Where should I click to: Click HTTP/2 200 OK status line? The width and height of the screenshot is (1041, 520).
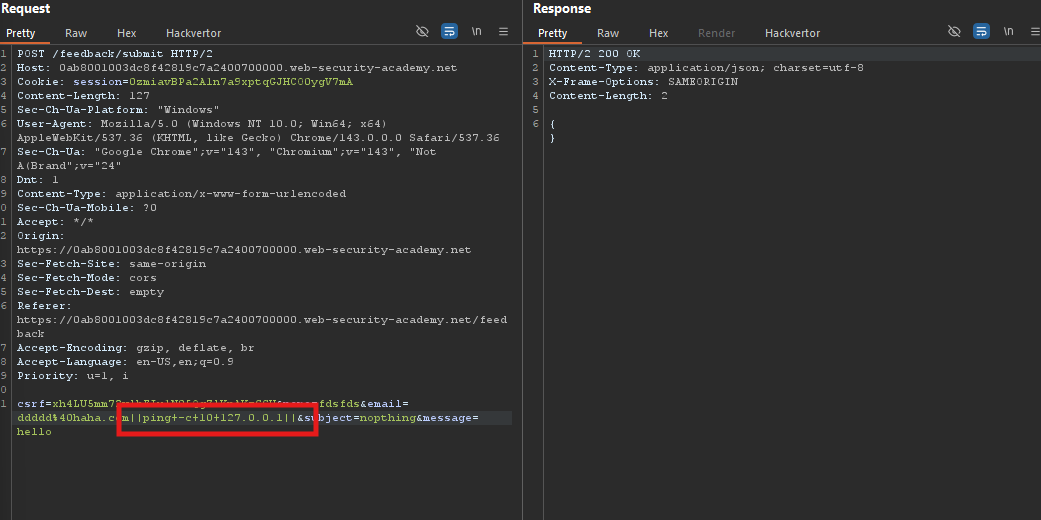coord(594,54)
